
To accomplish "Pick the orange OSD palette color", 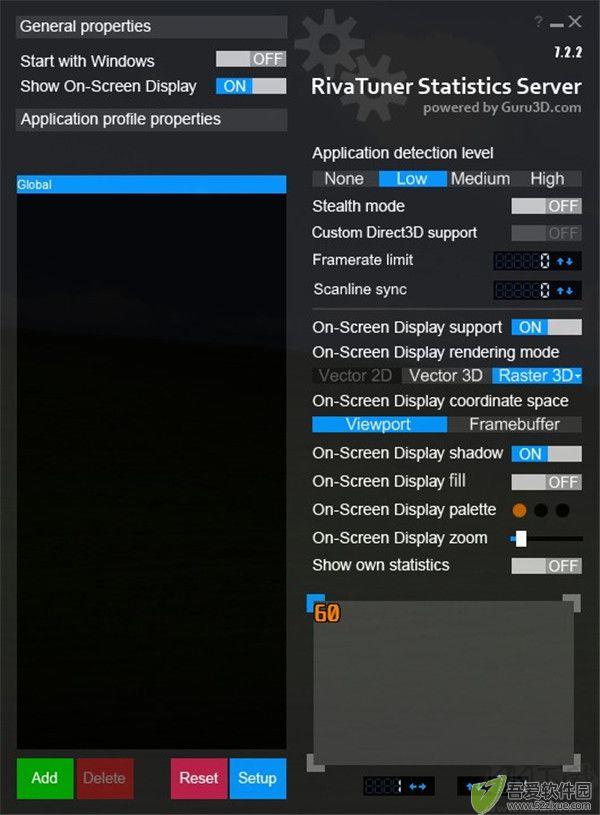I will (x=519, y=510).
